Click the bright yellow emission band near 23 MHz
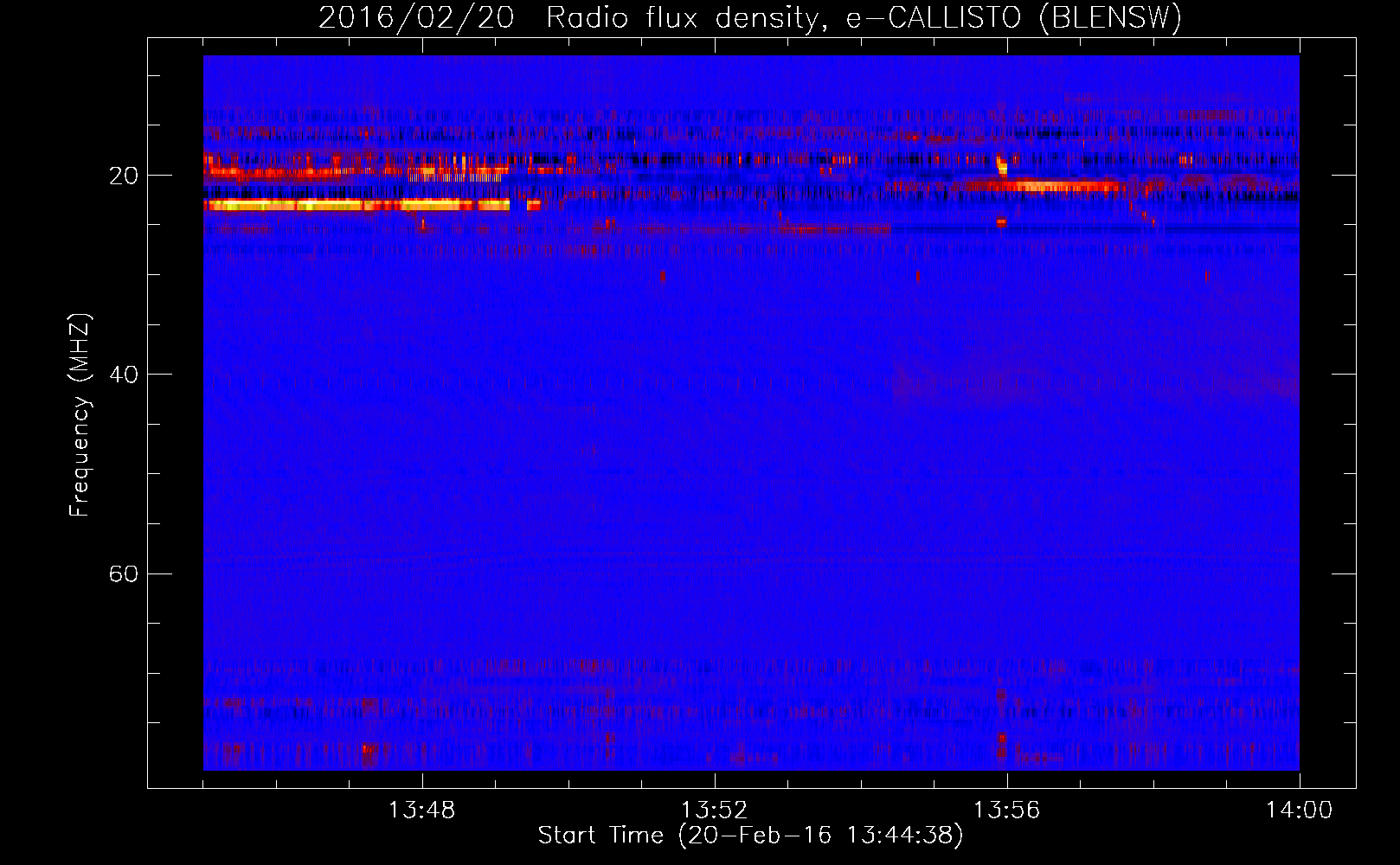The height and width of the screenshot is (865, 1400). pos(356,205)
